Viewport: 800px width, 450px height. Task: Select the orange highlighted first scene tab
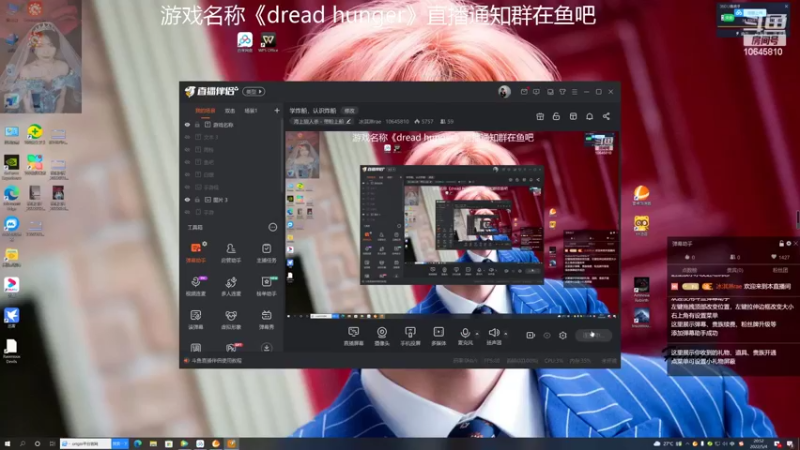tap(205, 111)
